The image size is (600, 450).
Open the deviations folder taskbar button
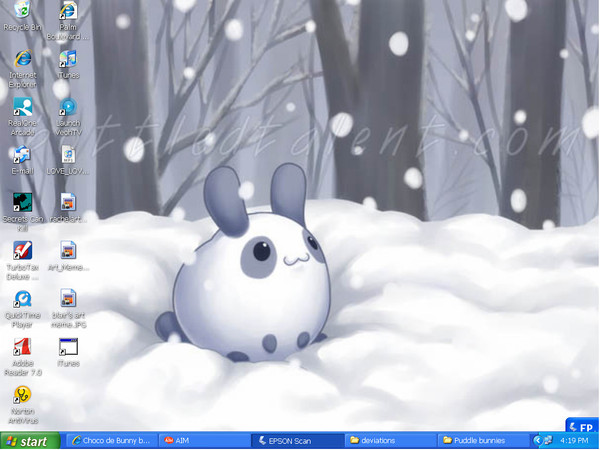pos(391,441)
